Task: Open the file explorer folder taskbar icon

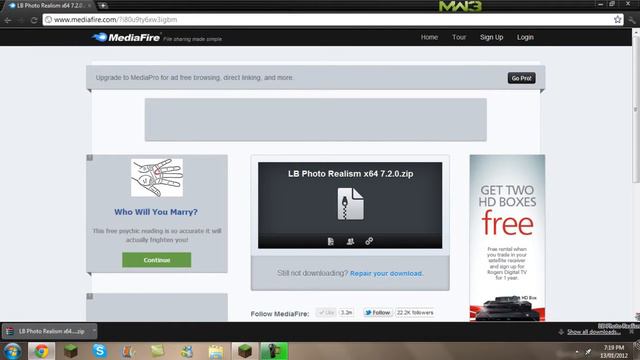Action: point(216,351)
